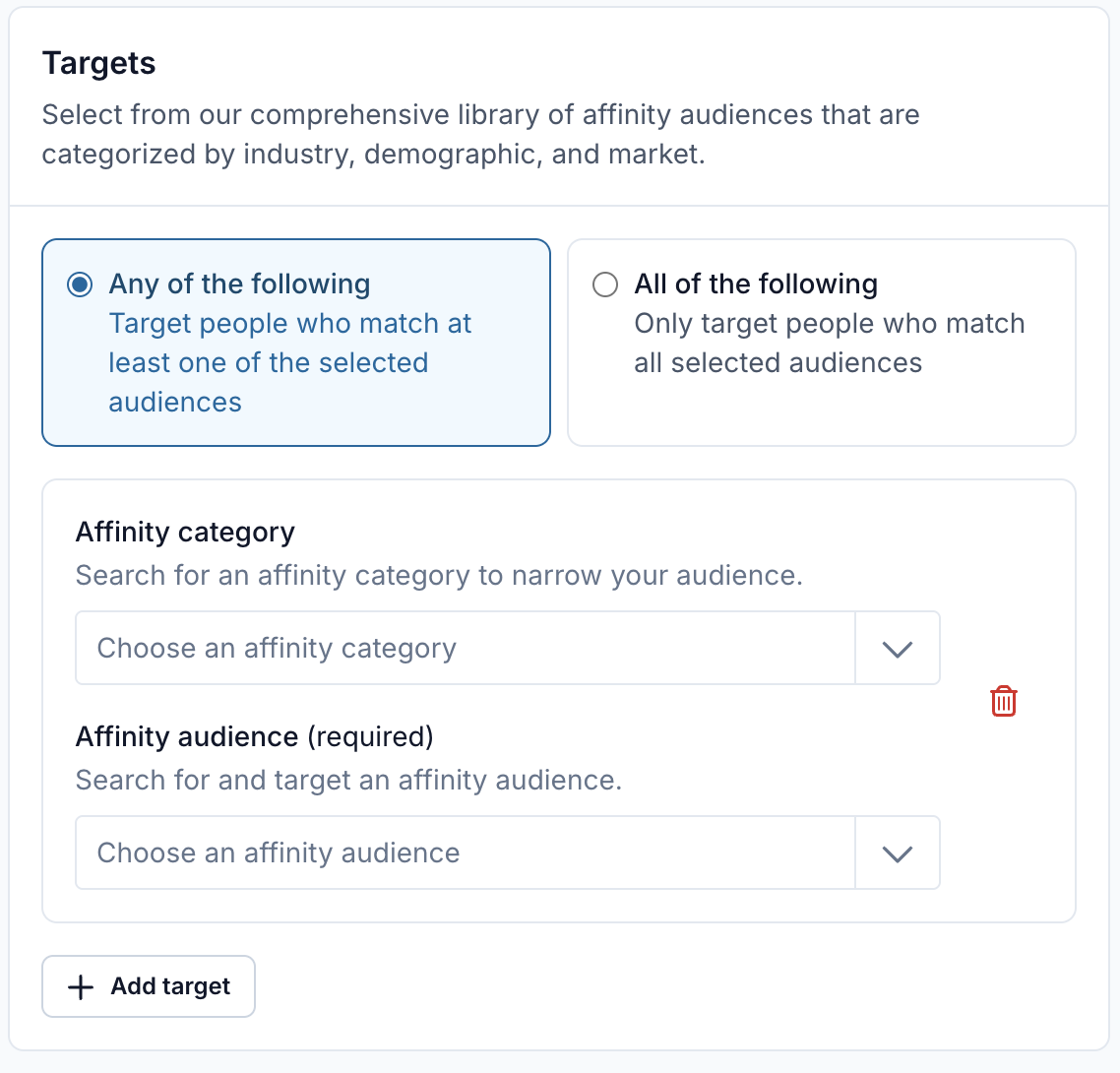
Task: Open the 'Choose an affinity category' combo box
Action: 508,648
